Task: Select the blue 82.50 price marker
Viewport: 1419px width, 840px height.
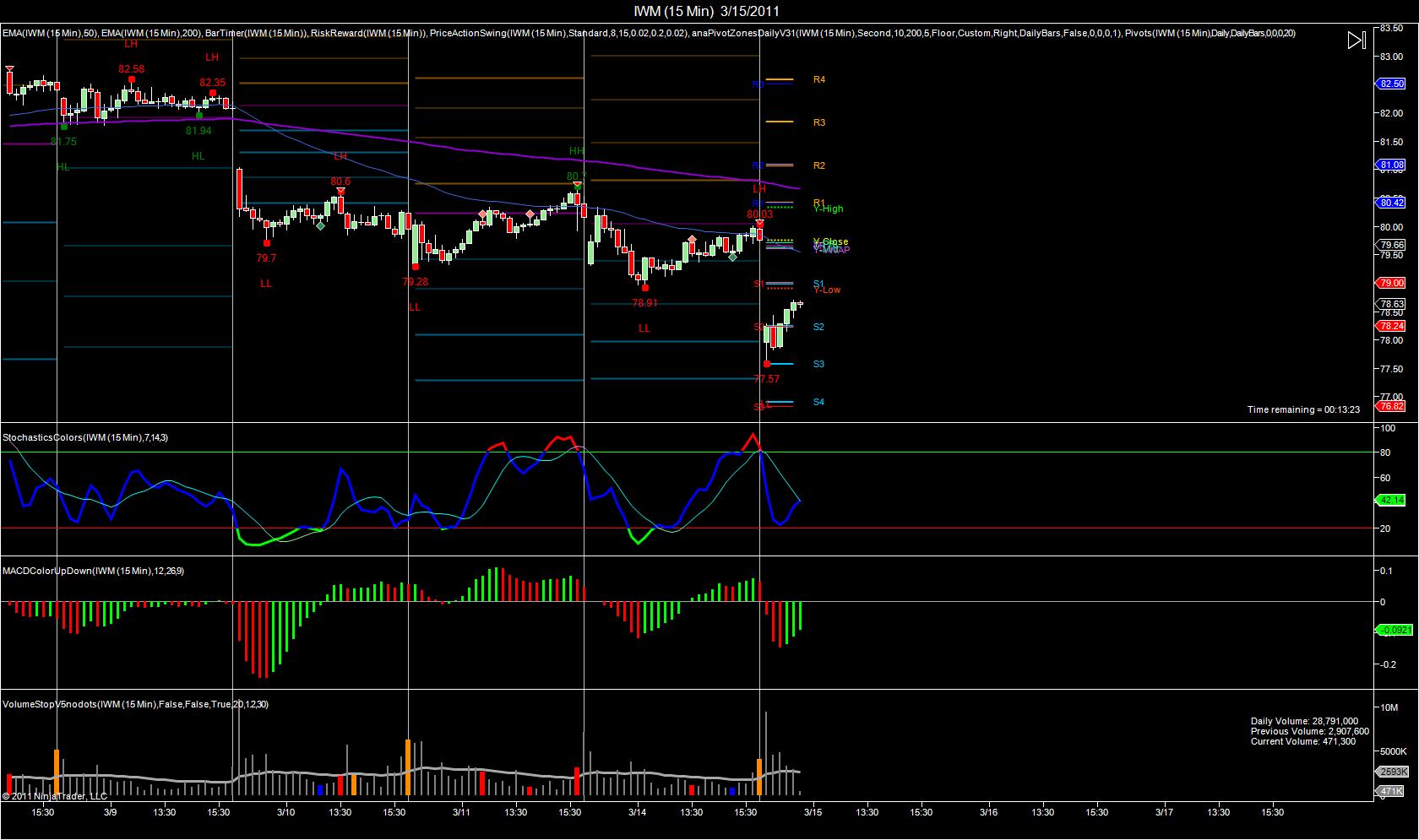Action: point(1391,84)
